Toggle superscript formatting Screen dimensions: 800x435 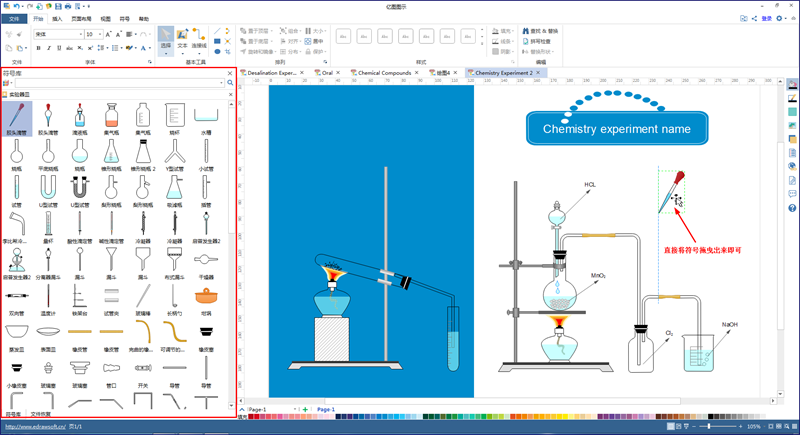click(x=90, y=48)
